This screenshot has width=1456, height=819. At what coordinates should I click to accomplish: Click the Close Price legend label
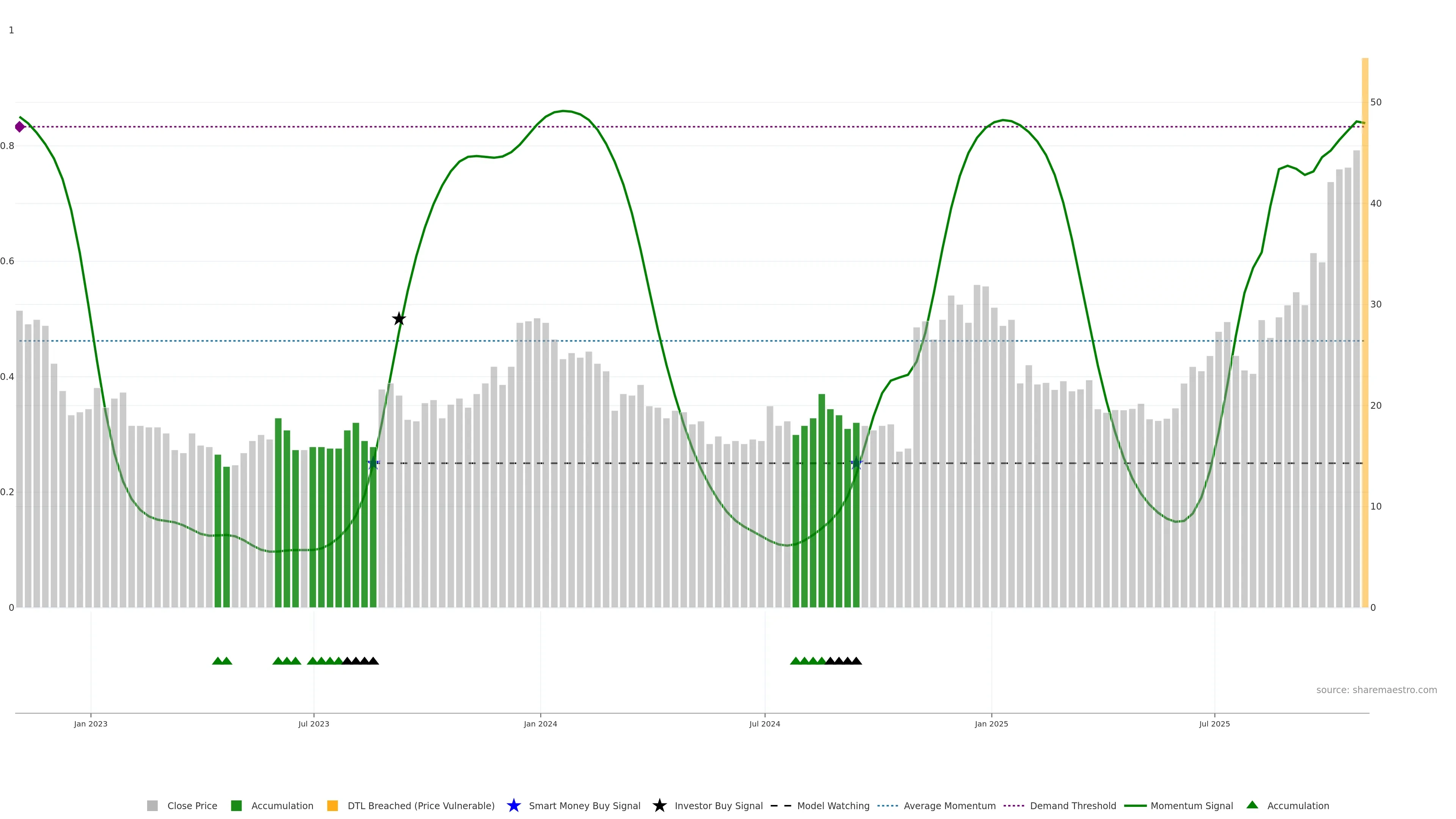pos(191,805)
